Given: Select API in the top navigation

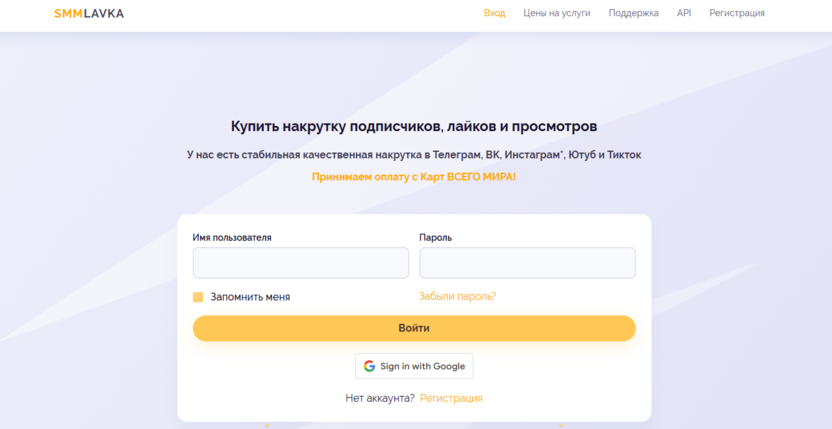Looking at the screenshot, I should pos(684,13).
